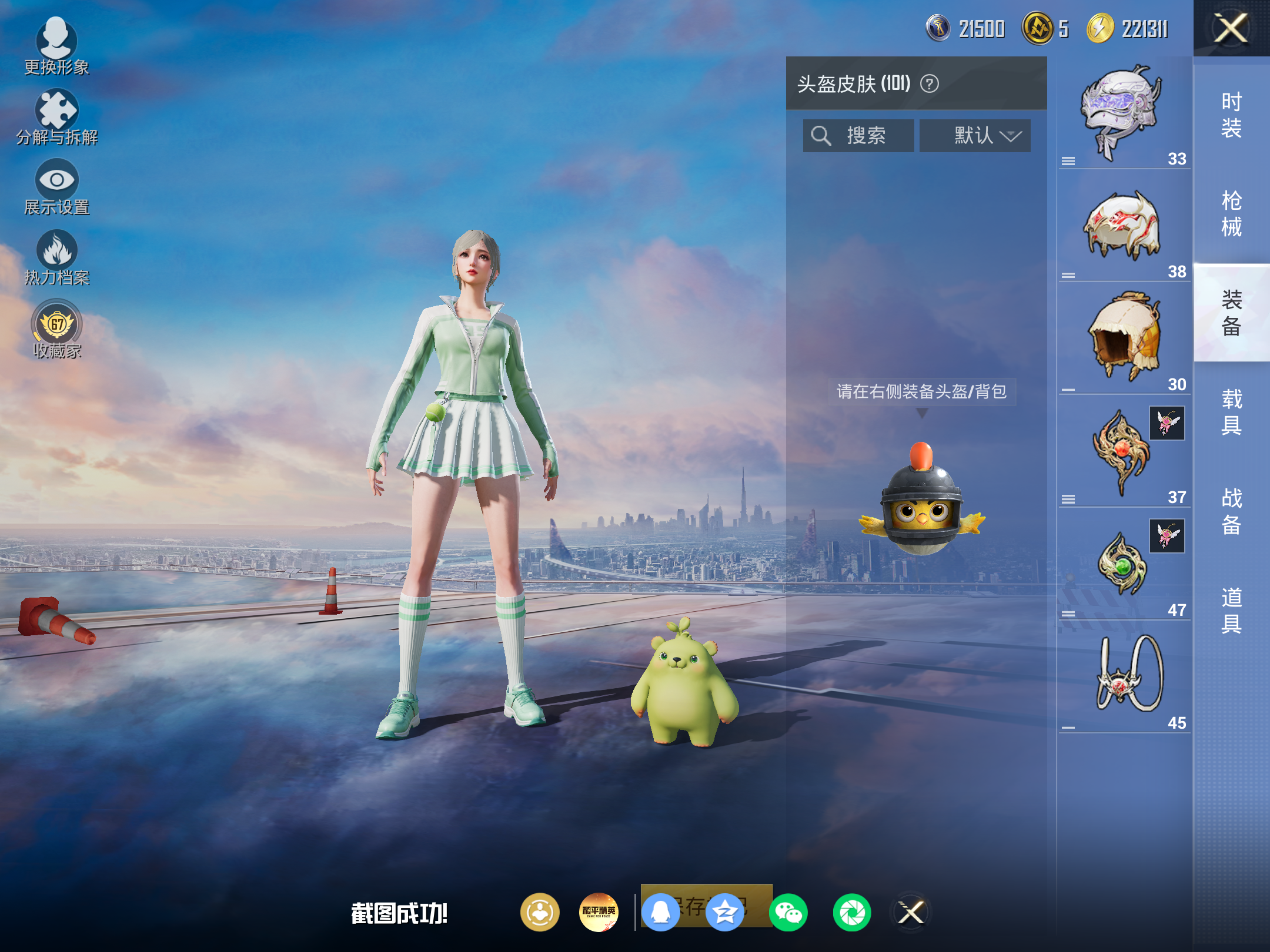
Task: Click the 搜索 search field
Action: tap(858, 136)
